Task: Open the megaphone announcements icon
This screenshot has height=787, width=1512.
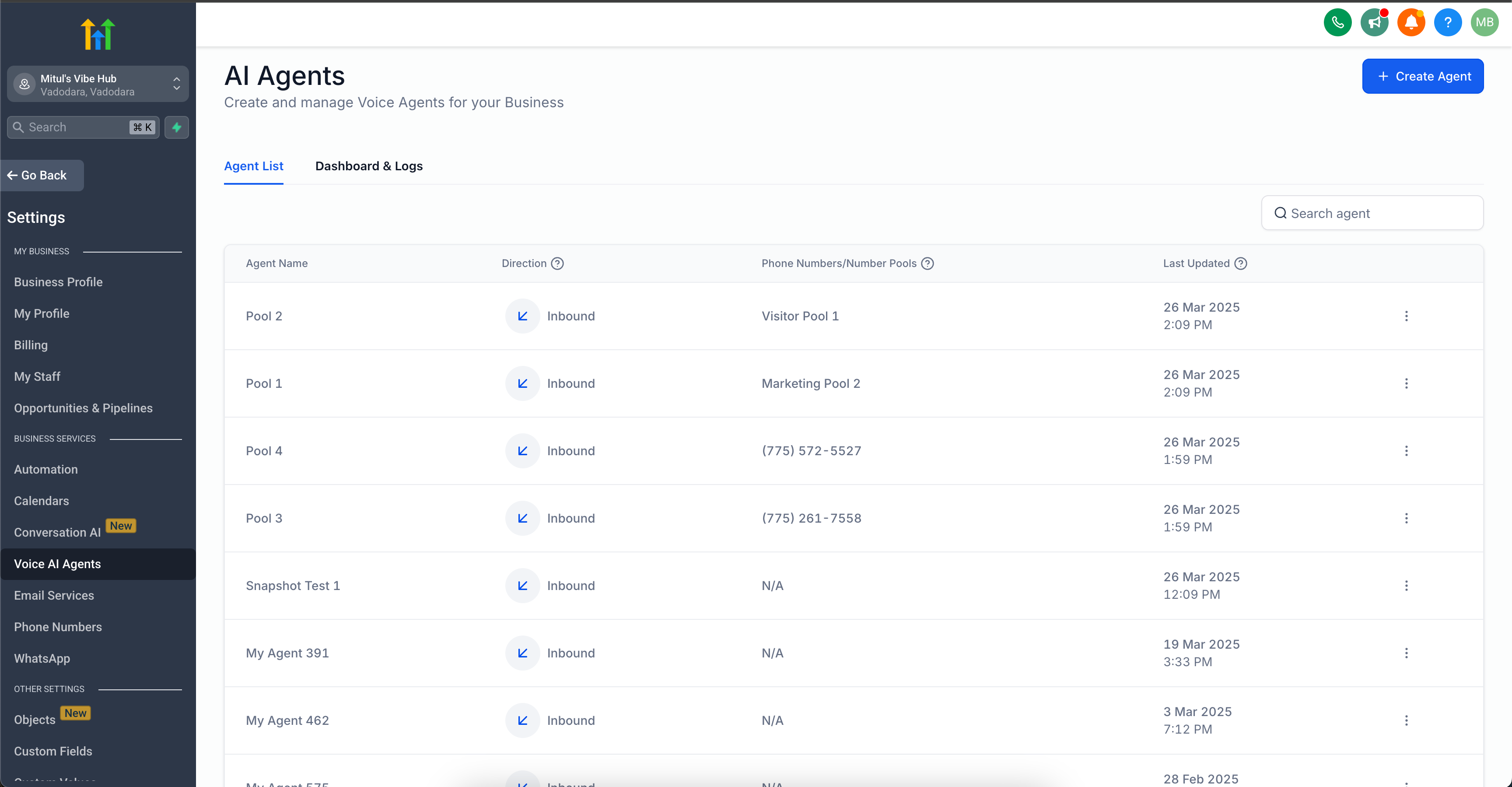Action: tap(1374, 23)
